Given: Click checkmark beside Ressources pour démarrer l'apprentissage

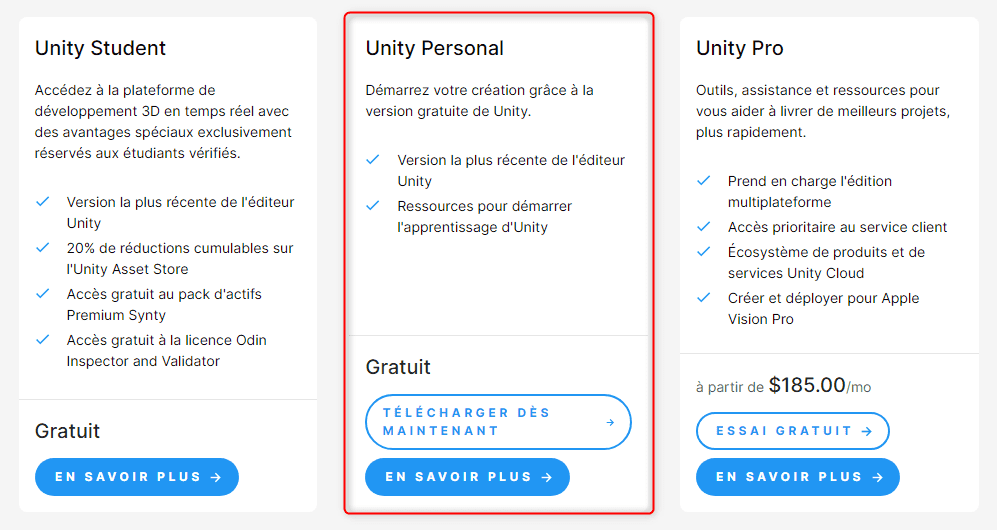Looking at the screenshot, I should [373, 206].
